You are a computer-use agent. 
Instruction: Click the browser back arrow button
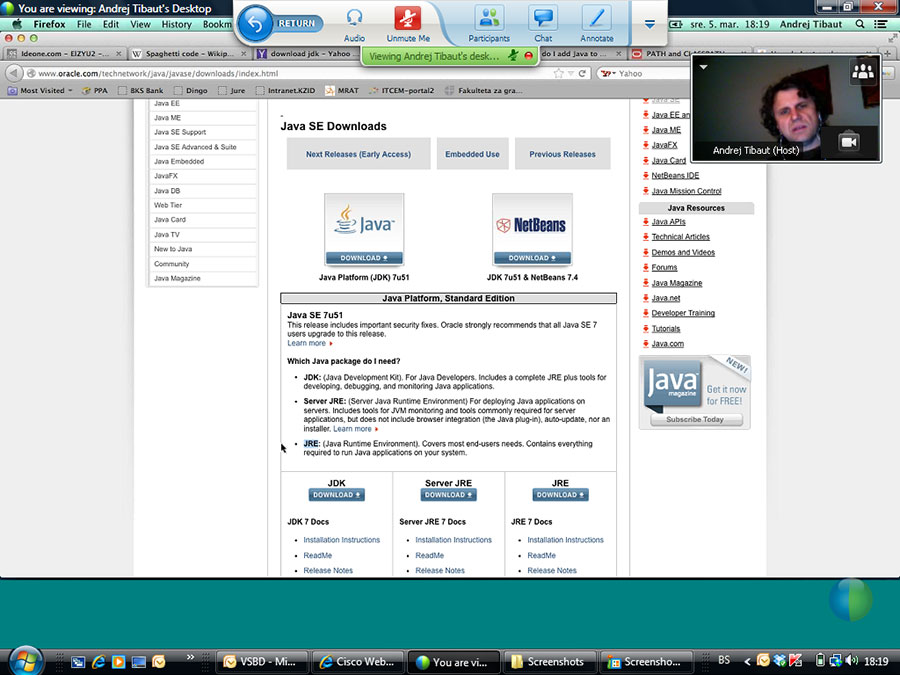(14, 73)
